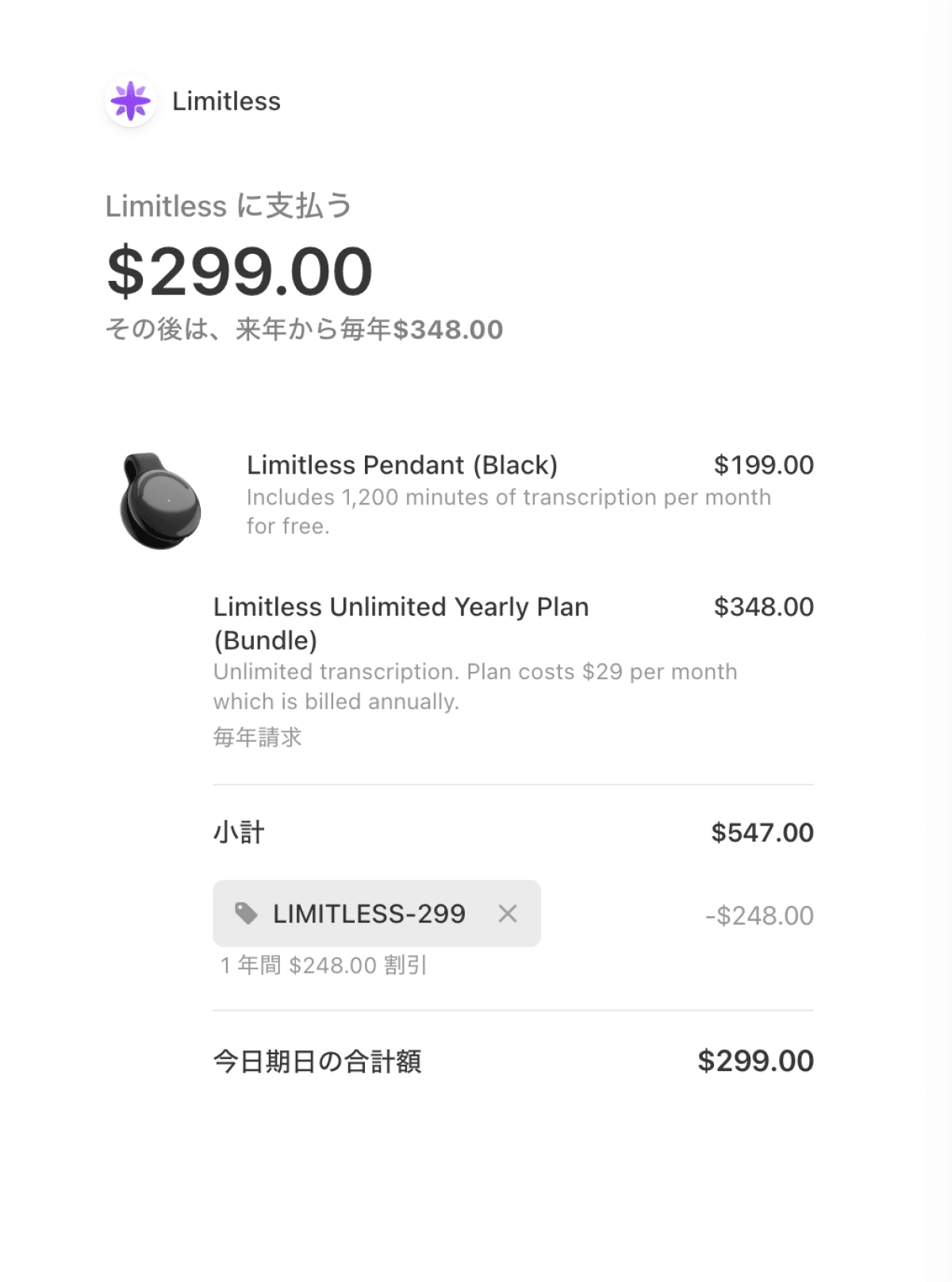The height and width of the screenshot is (1282, 952).
Task: Click the 今日期日の合計額 total label
Action: [x=317, y=1061]
